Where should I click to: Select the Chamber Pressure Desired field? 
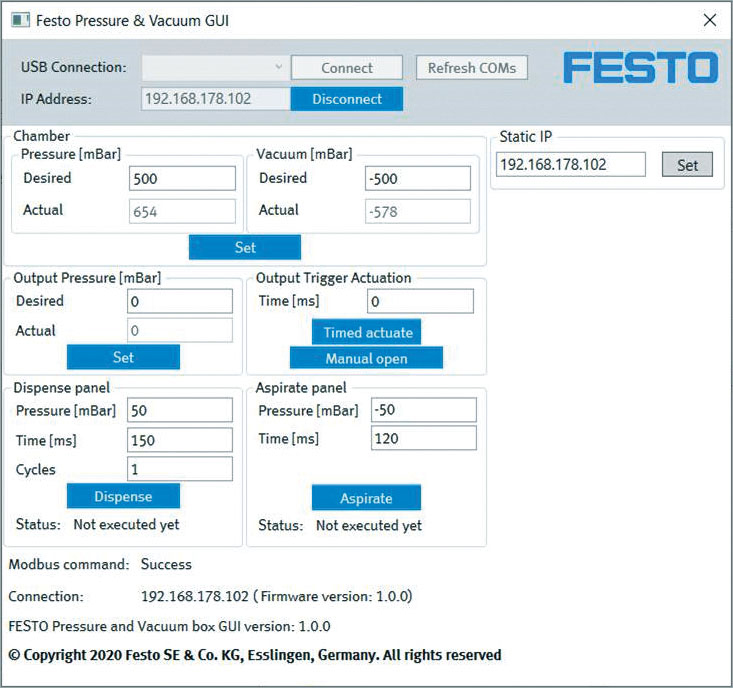[x=182, y=178]
